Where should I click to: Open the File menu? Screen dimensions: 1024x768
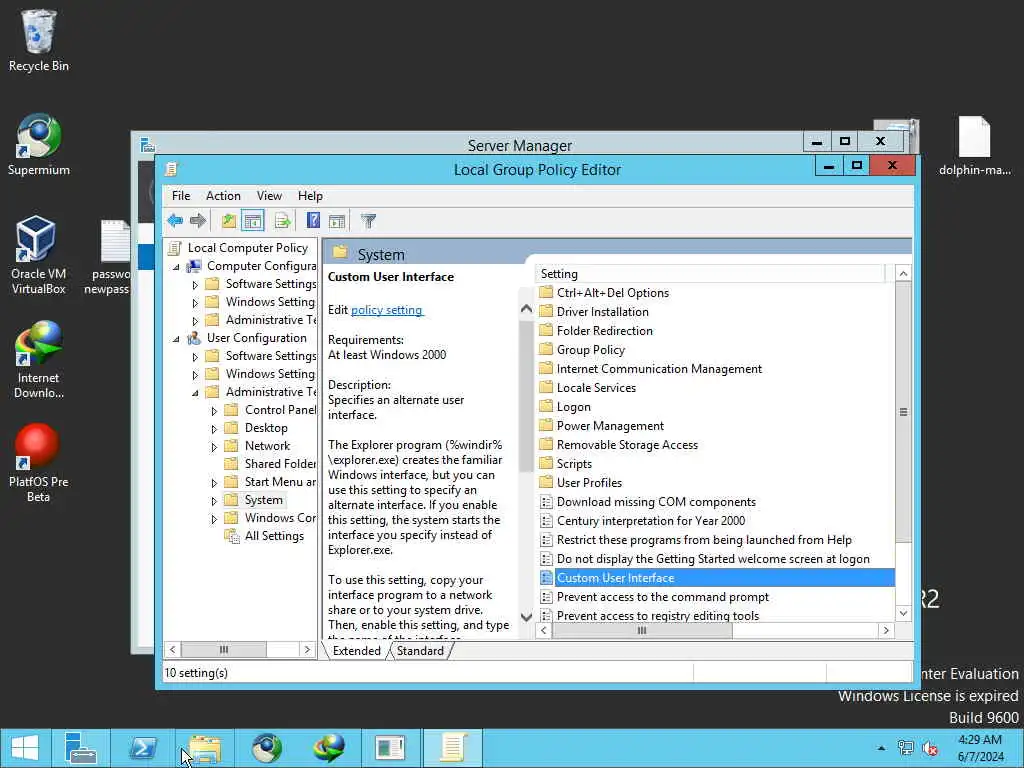pos(181,196)
